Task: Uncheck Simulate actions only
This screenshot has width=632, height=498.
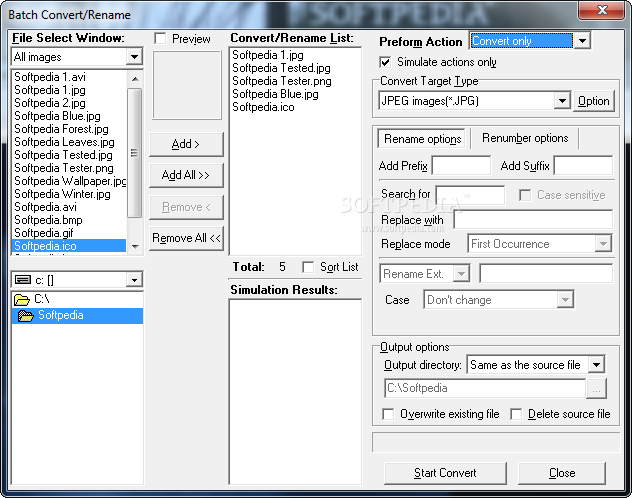Action: [x=385, y=62]
